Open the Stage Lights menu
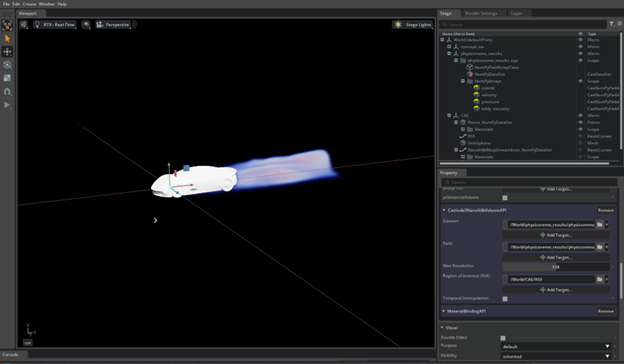Viewport: 624px width, 364px height. [x=412, y=25]
